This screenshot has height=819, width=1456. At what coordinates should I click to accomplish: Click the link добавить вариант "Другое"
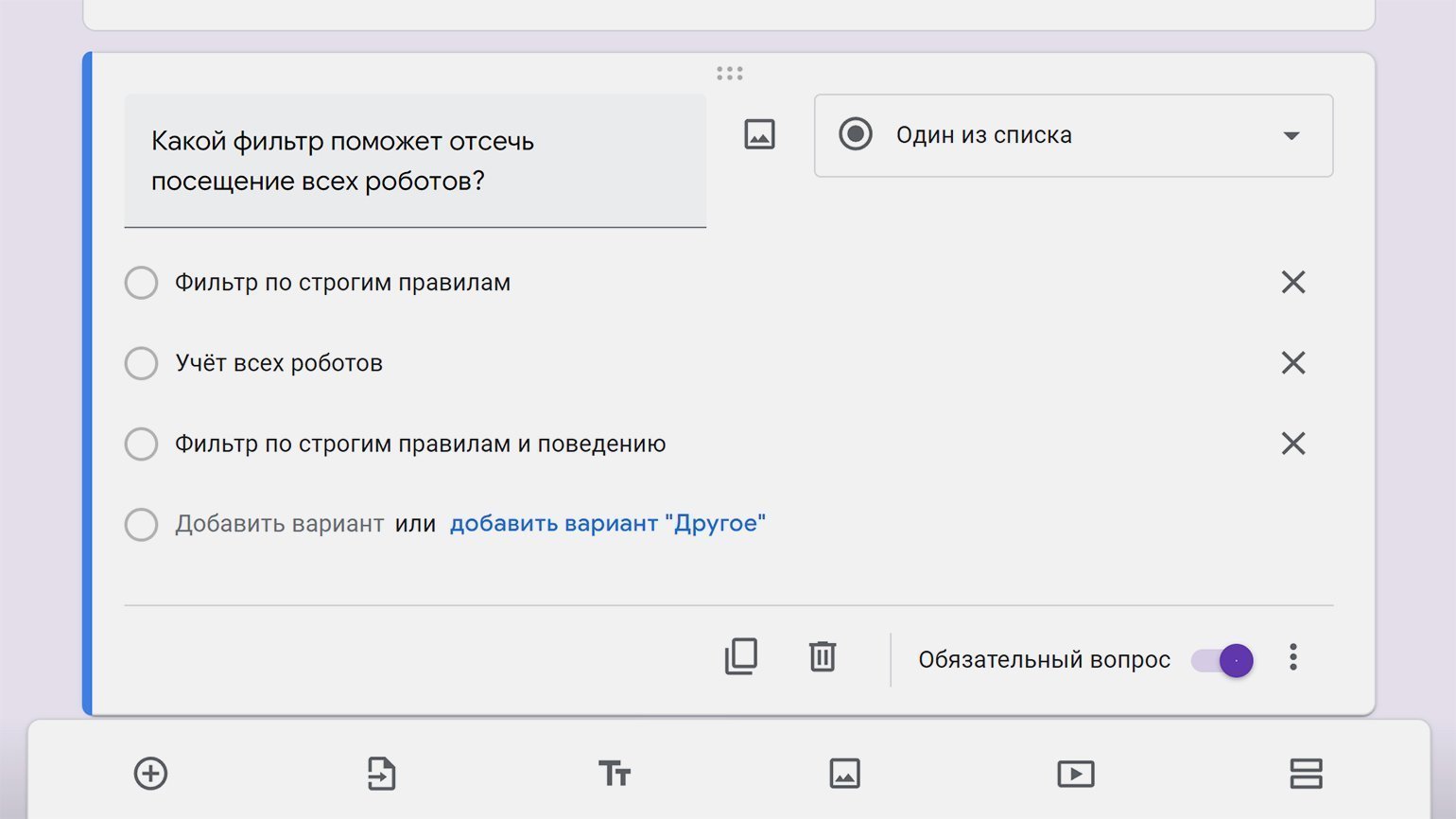coord(607,524)
